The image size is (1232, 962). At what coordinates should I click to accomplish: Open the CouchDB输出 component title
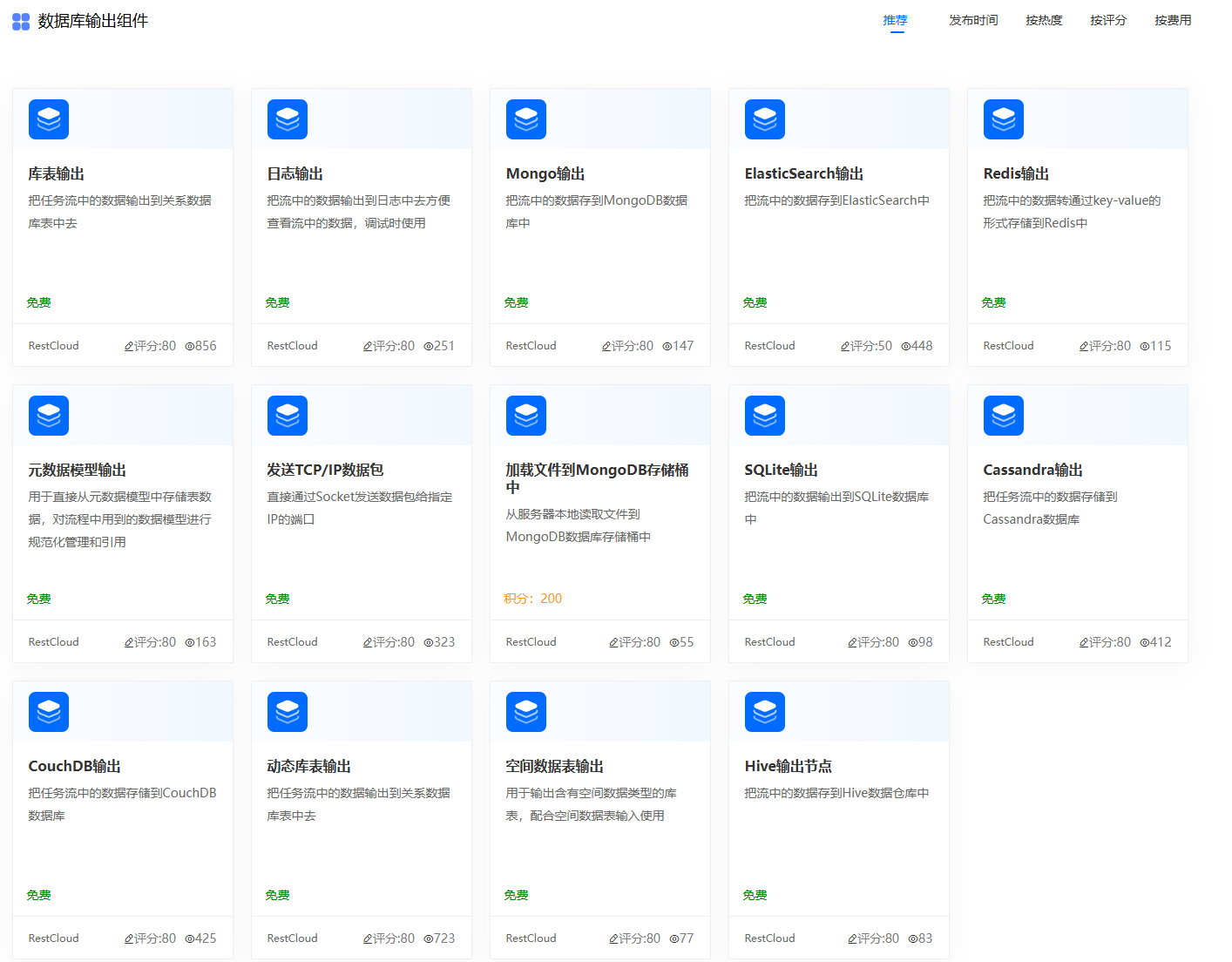75,767
